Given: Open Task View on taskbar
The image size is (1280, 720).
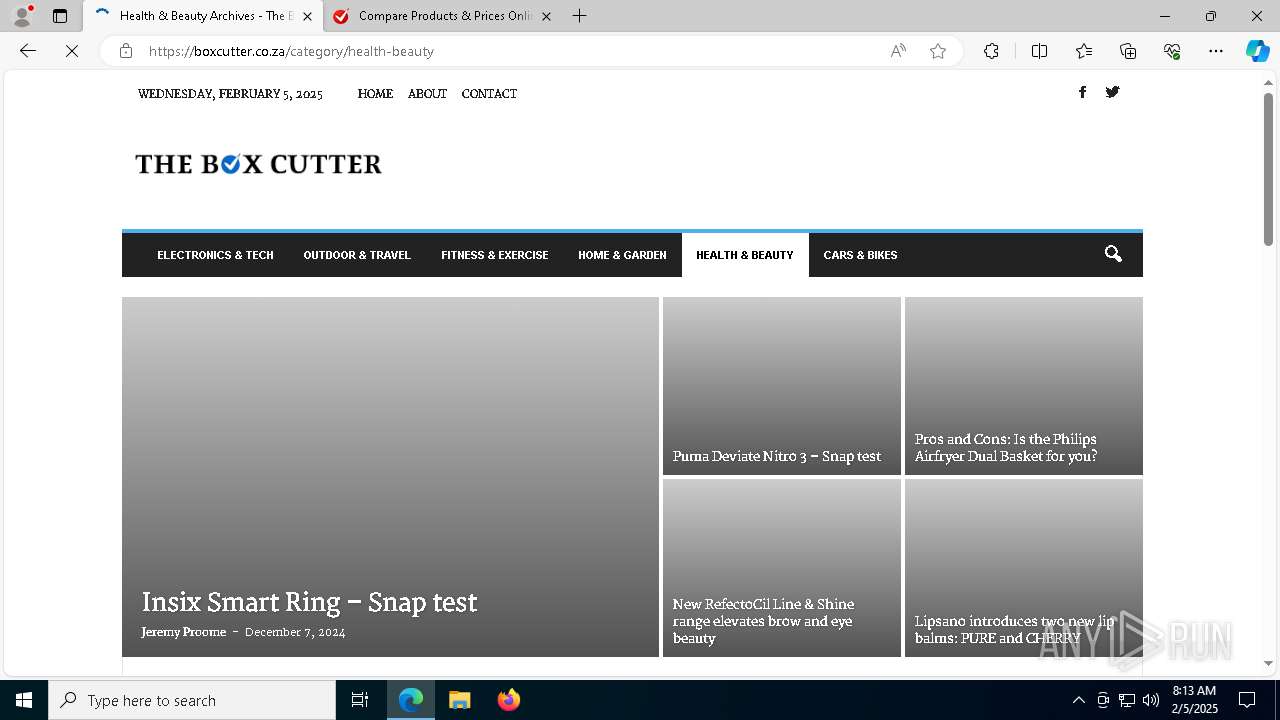Looking at the screenshot, I should pyautogui.click(x=360, y=700).
